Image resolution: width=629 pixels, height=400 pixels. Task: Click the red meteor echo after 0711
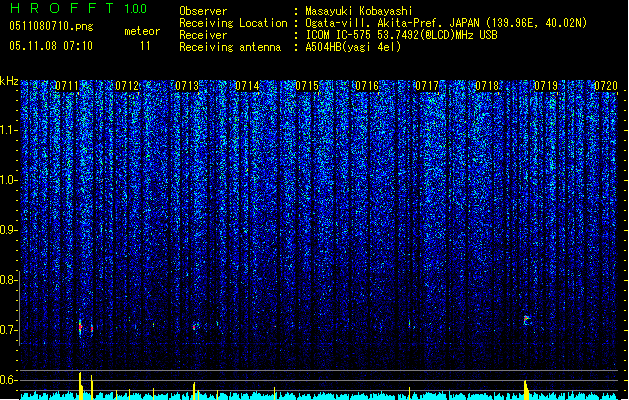tap(80, 327)
